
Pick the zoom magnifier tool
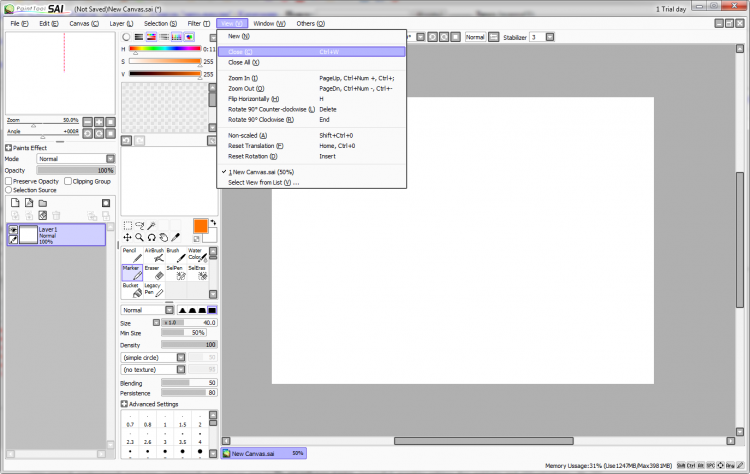pos(140,237)
